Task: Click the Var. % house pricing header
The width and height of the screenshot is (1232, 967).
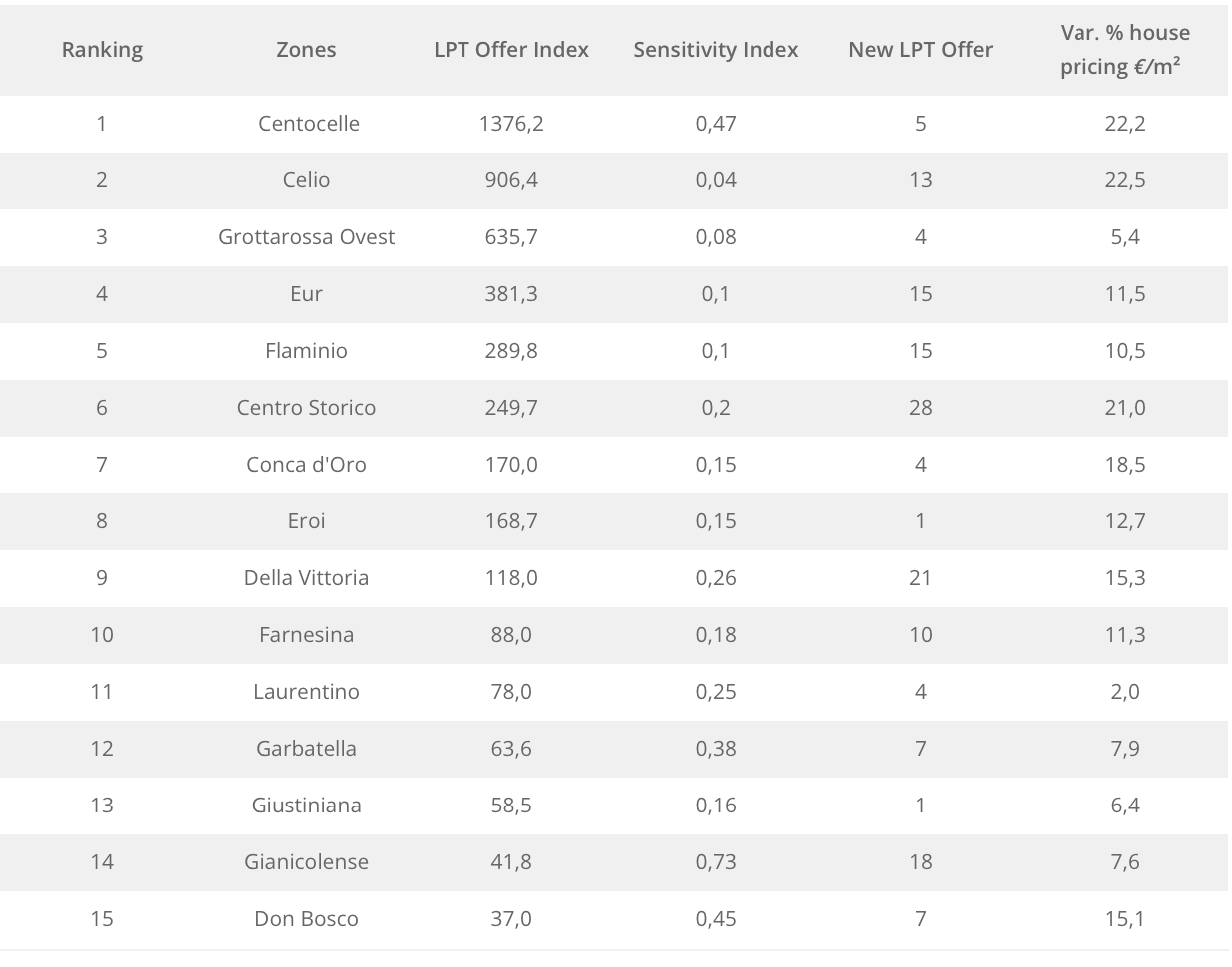Action: 1124,50
